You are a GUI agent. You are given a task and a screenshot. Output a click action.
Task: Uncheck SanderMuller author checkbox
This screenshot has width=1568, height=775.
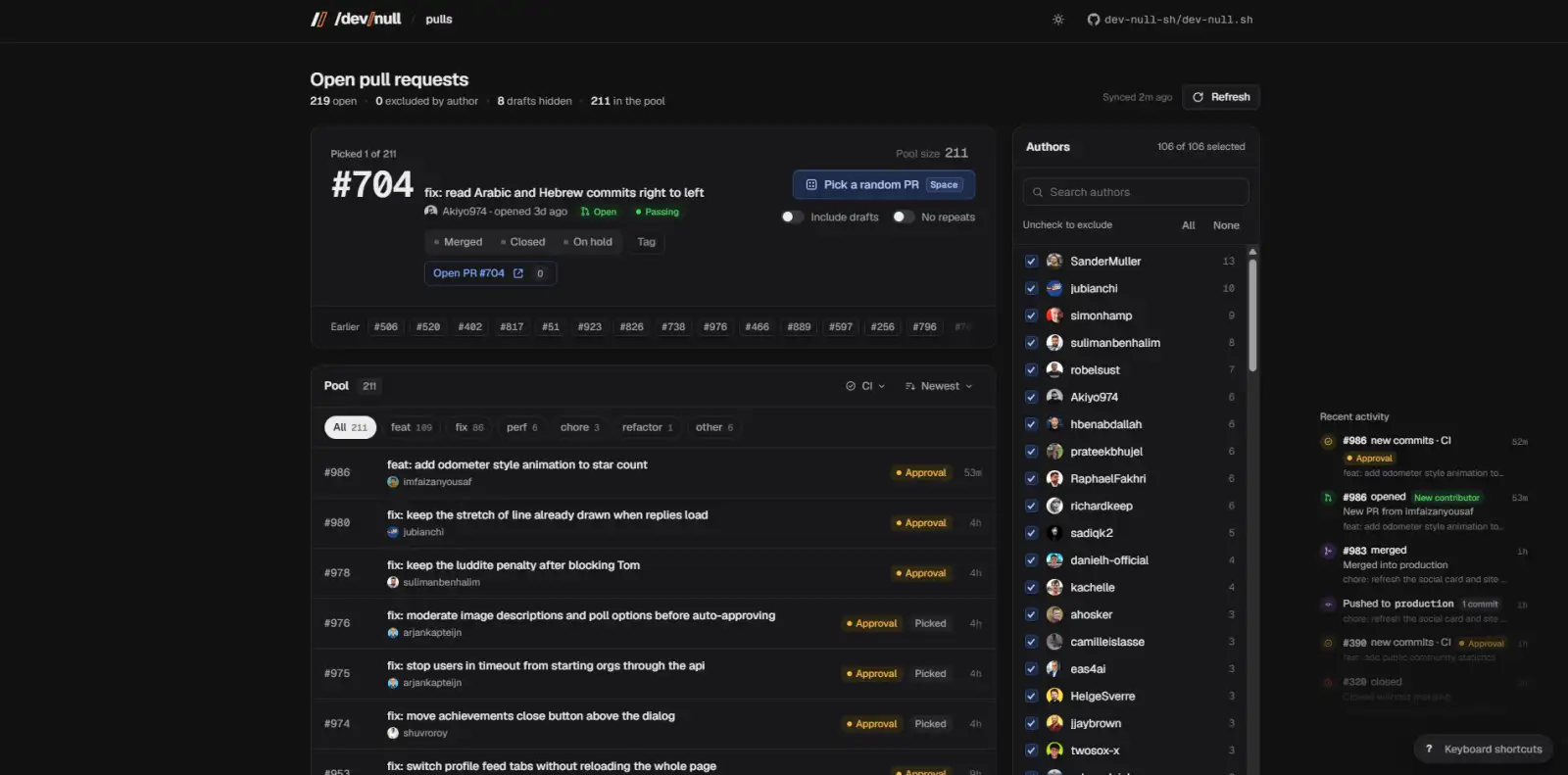coord(1031,262)
